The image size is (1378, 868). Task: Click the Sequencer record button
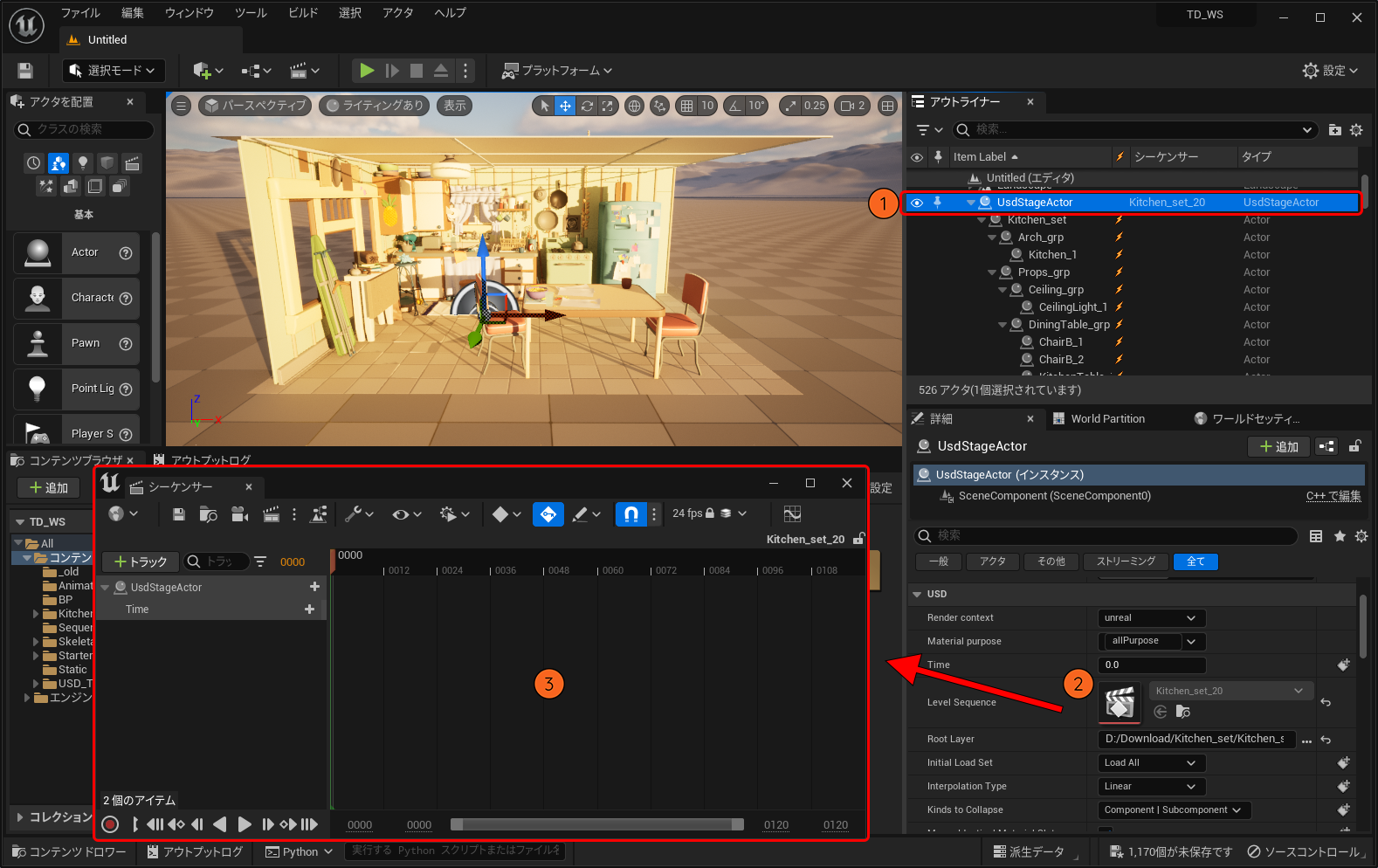pos(110,824)
